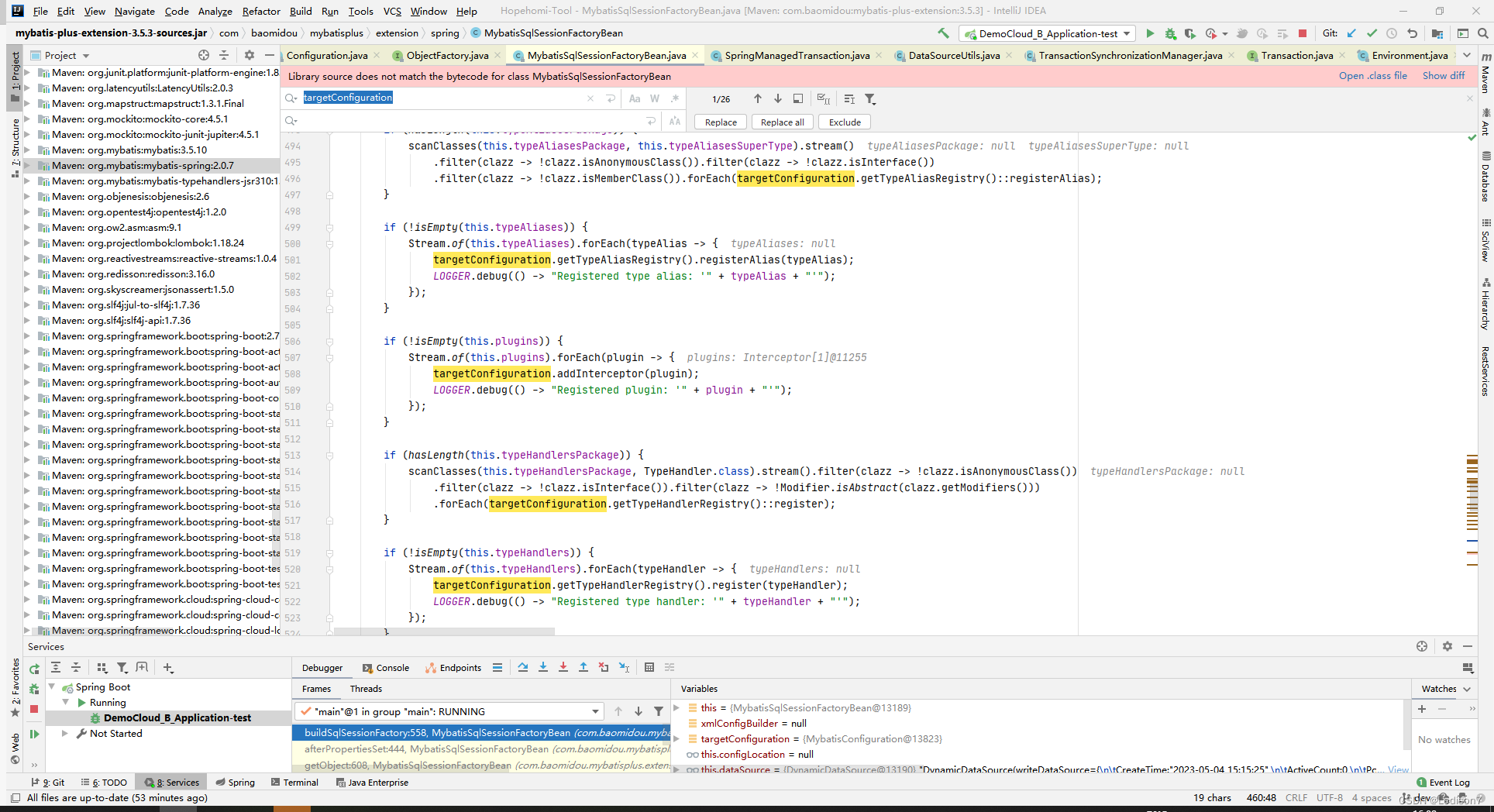Step Into in the debugger toolbar
The height and width of the screenshot is (812, 1494).
point(543,667)
